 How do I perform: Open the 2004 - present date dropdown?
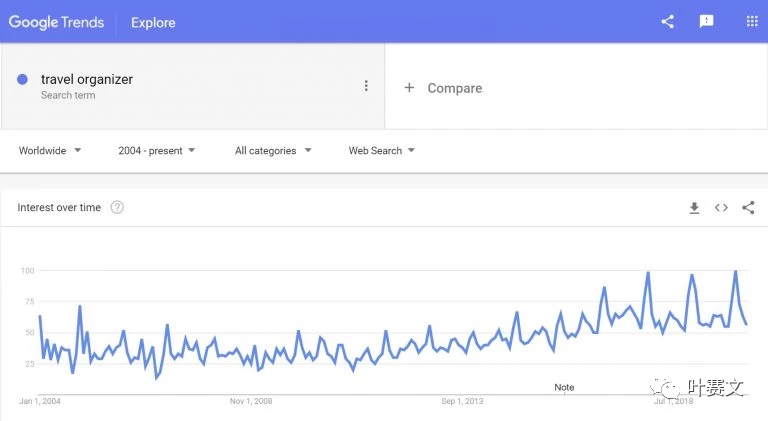[157, 151]
